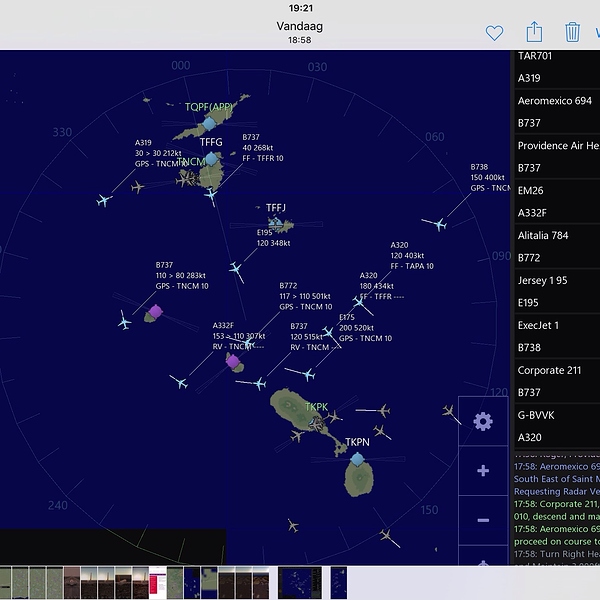This screenshot has width=600, height=600.
Task: Select the E195 120 348kt aircraft
Action: pos(236,269)
